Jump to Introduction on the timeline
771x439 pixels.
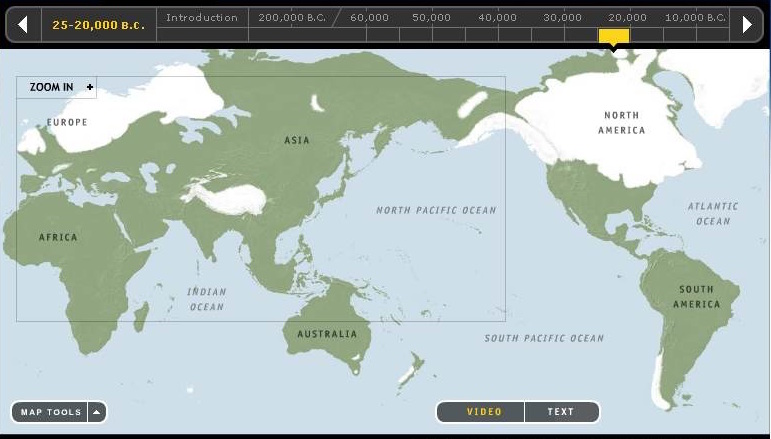tap(201, 18)
